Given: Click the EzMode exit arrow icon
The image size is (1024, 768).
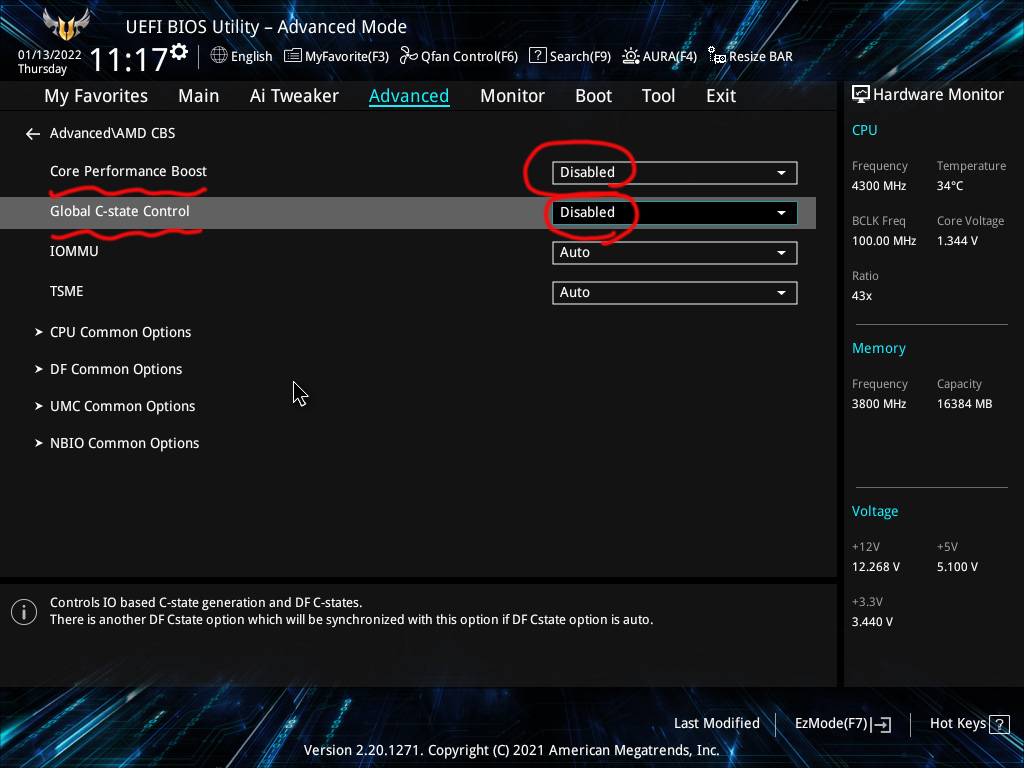Looking at the screenshot, I should pyautogui.click(x=882, y=724).
